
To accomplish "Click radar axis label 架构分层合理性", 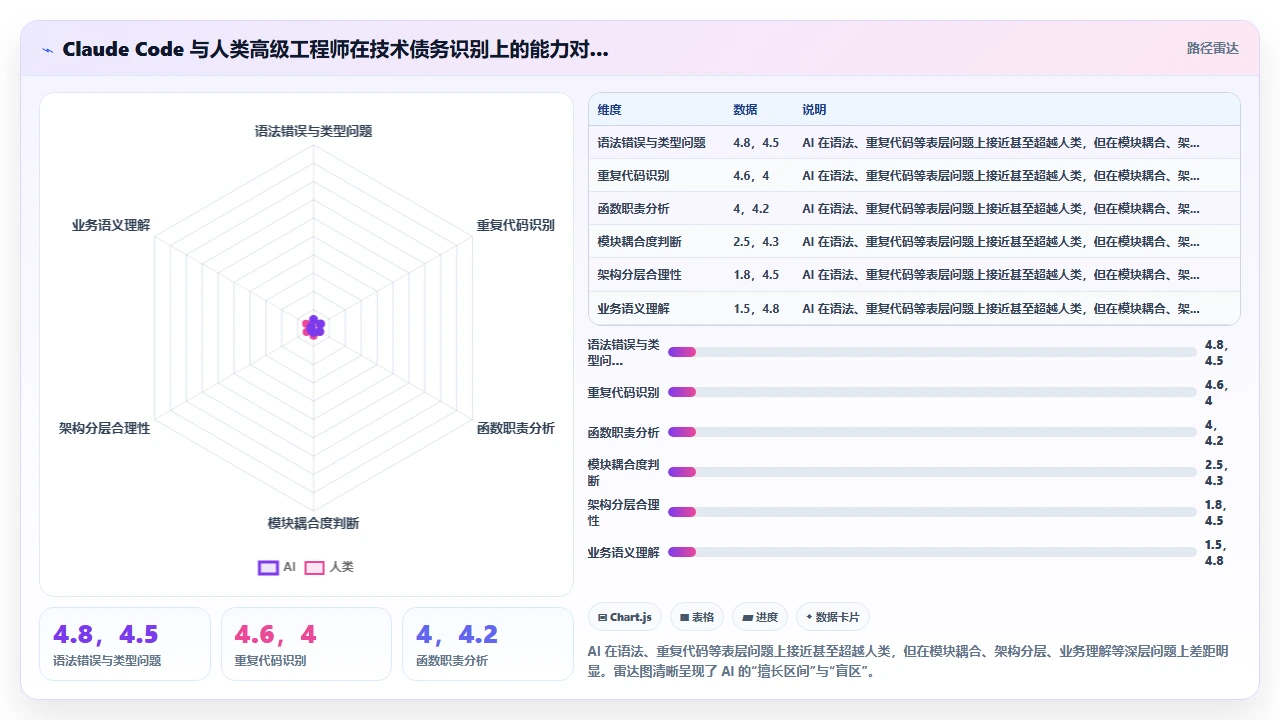I will [x=104, y=428].
